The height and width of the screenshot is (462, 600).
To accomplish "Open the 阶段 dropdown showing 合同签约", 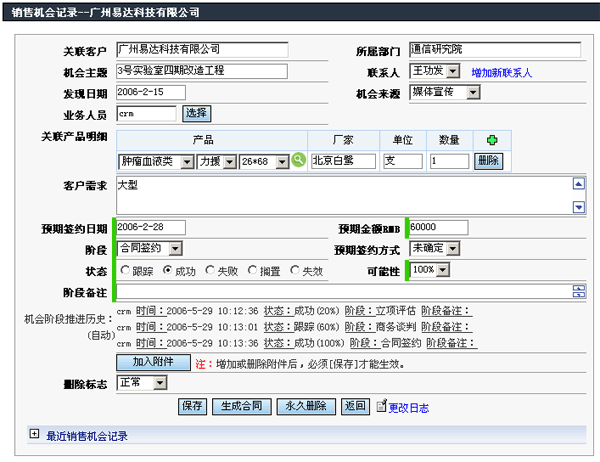I will 150,248.
